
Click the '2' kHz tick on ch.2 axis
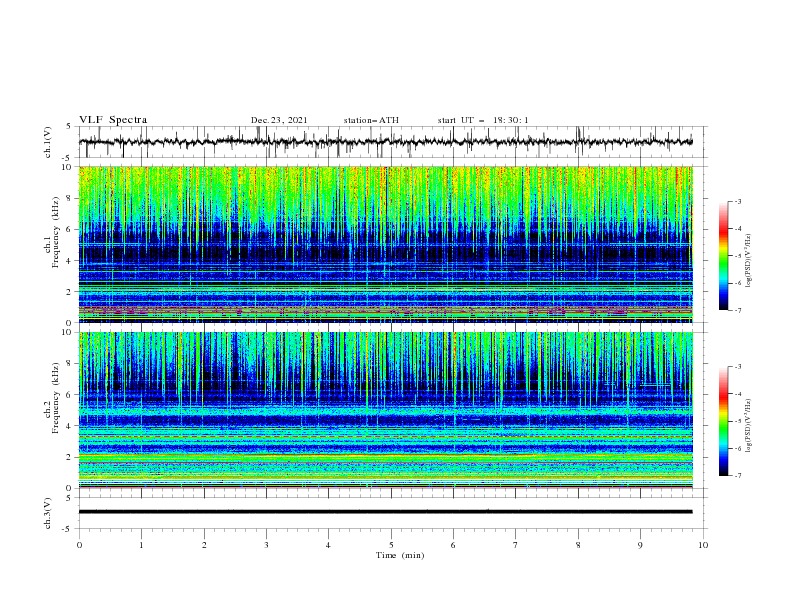pyautogui.click(x=70, y=457)
